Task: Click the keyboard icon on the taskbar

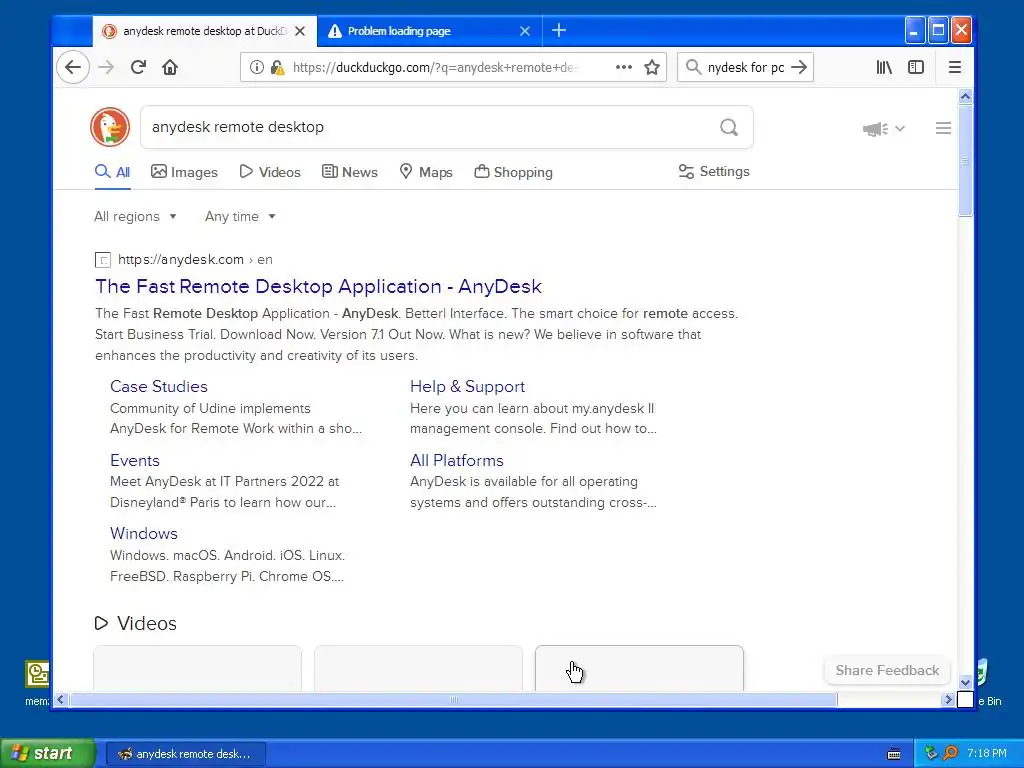Action: 894,754
